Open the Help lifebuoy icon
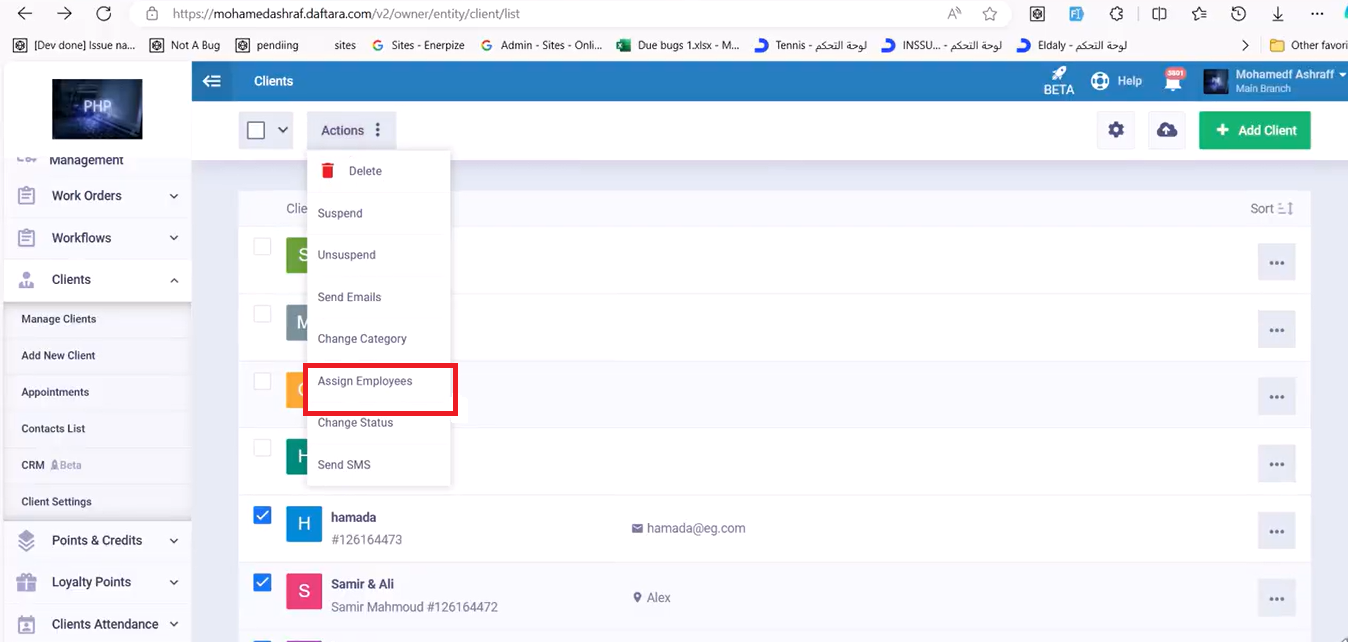The image size is (1348, 642). (1100, 81)
